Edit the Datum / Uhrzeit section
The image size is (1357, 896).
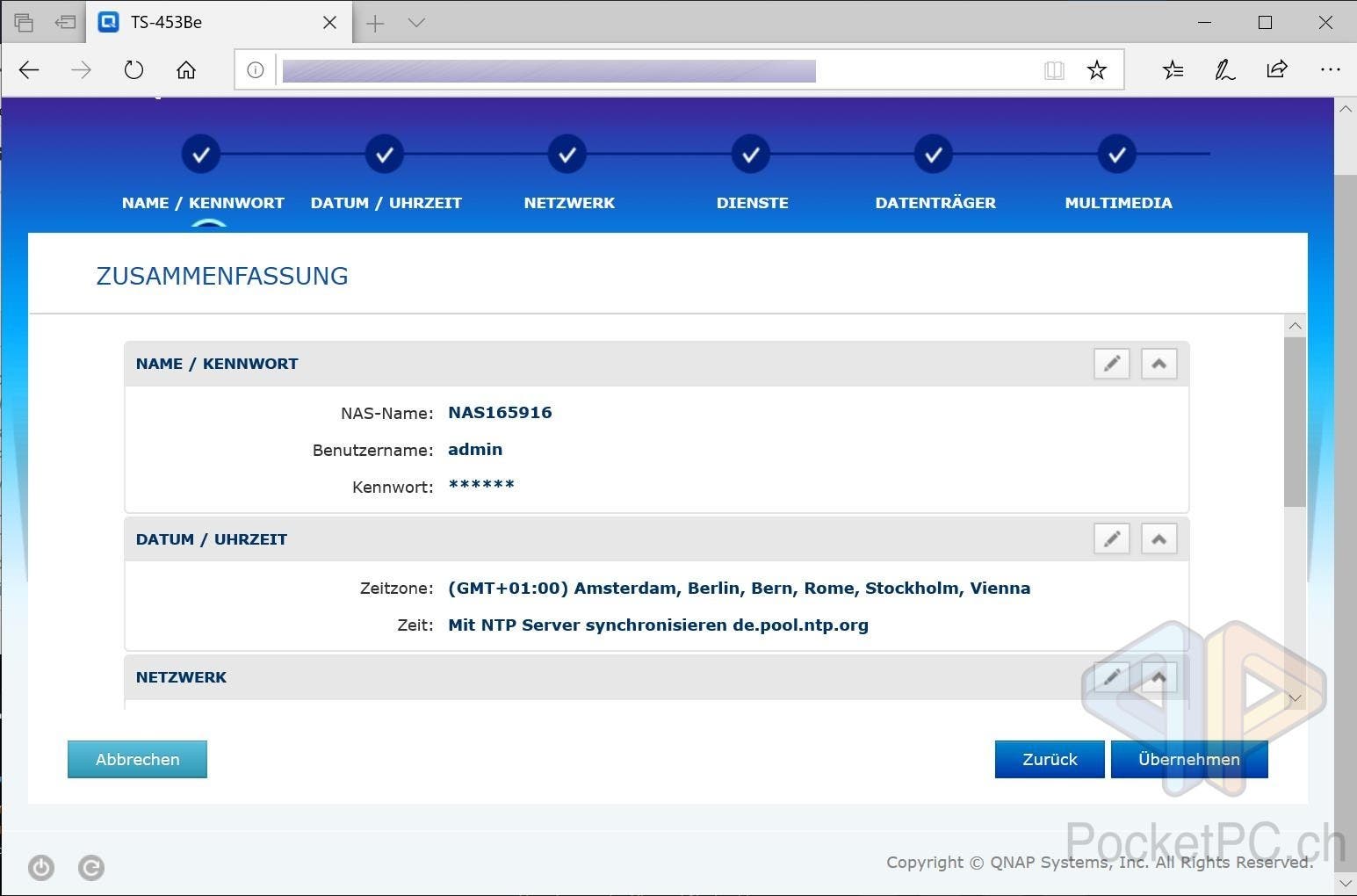pos(1111,538)
